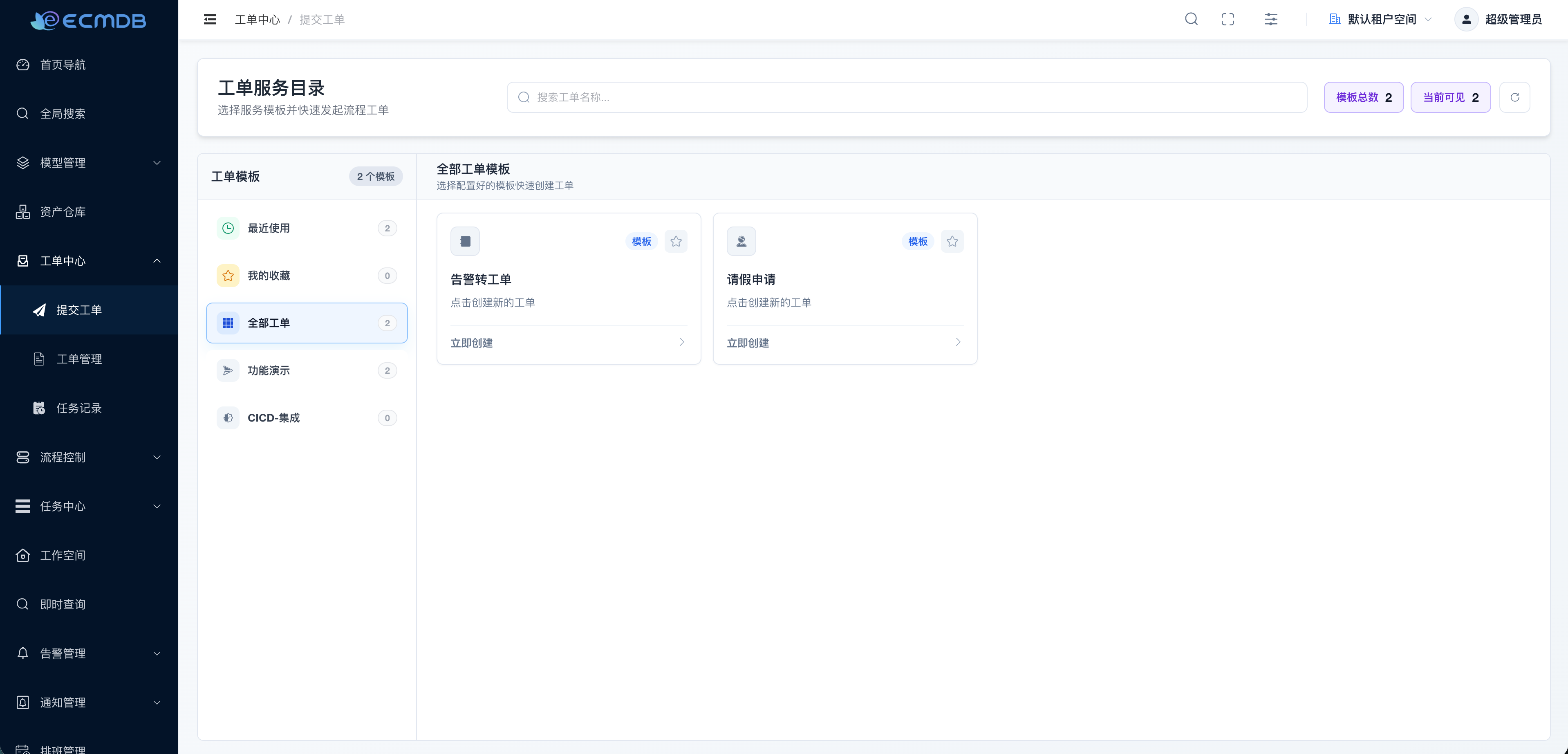Click the 模板 tag on 告警转工单
The width and height of the screenshot is (1568, 754).
coord(642,241)
